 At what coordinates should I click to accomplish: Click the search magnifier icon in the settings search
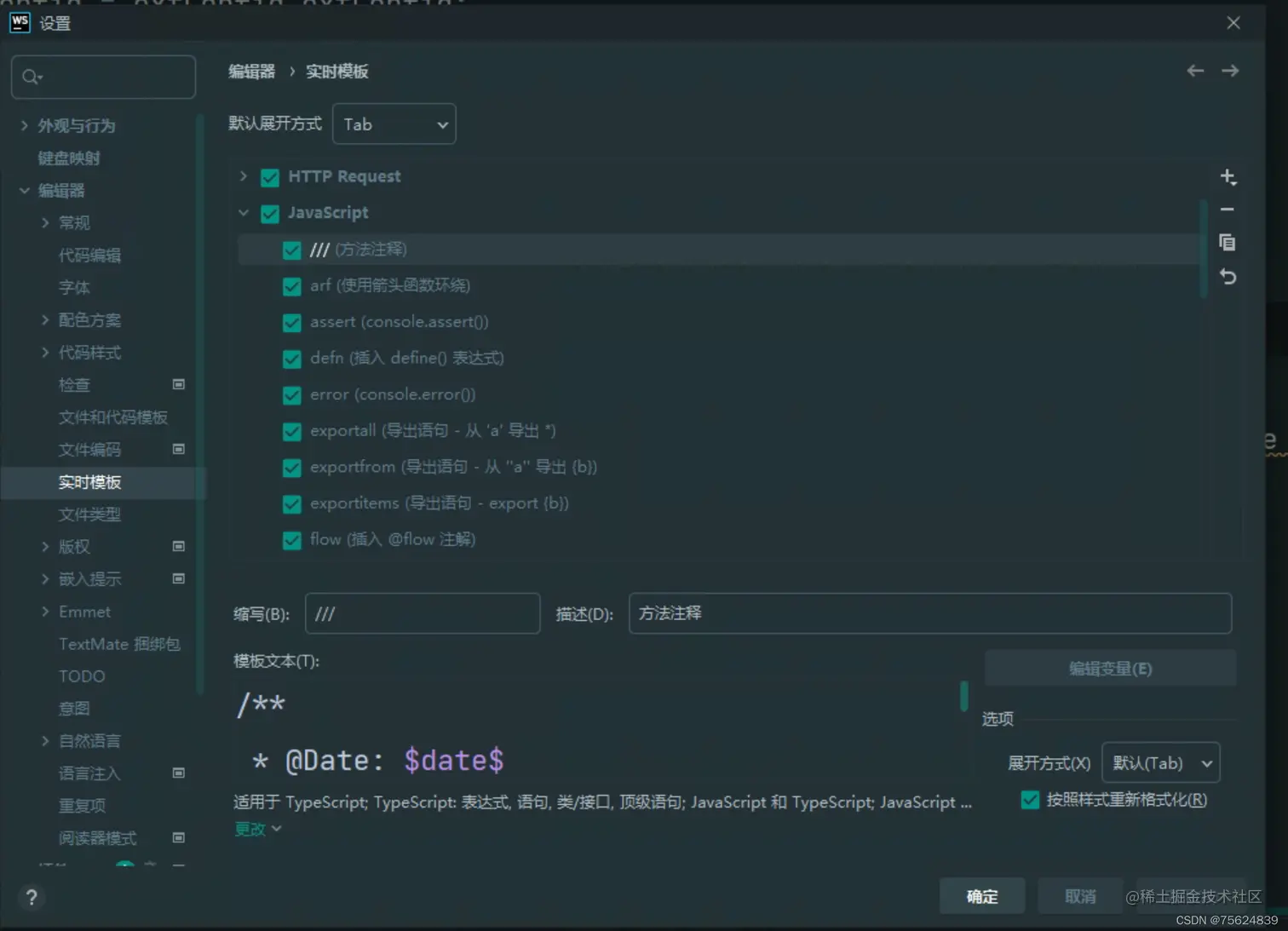click(x=32, y=78)
